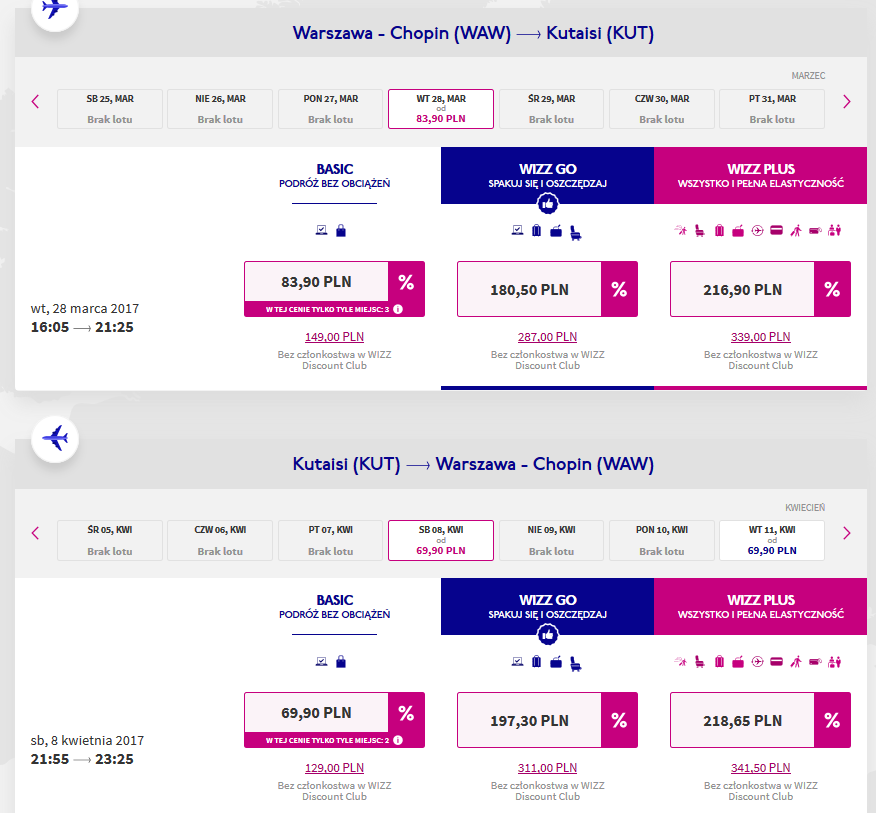Select the WIZZ PLUS fare for 216,90 PLN
Viewport: 876px width, 813px height.
pyautogui.click(x=760, y=289)
